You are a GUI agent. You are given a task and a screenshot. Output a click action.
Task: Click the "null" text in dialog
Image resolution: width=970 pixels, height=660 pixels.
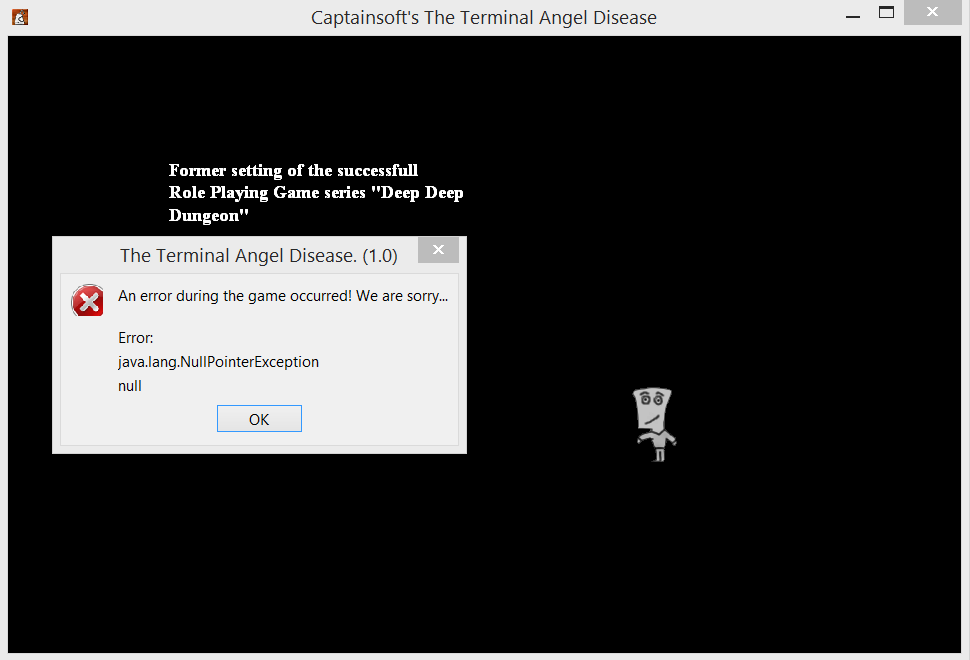(x=130, y=386)
